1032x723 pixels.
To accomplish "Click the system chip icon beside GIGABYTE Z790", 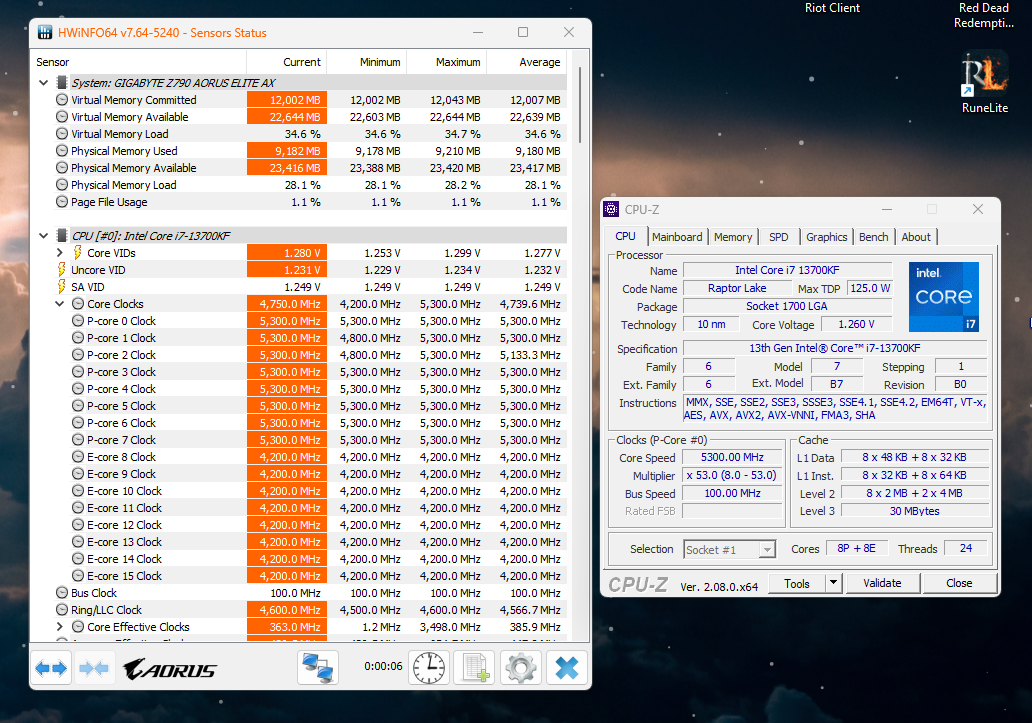I will (62, 82).
